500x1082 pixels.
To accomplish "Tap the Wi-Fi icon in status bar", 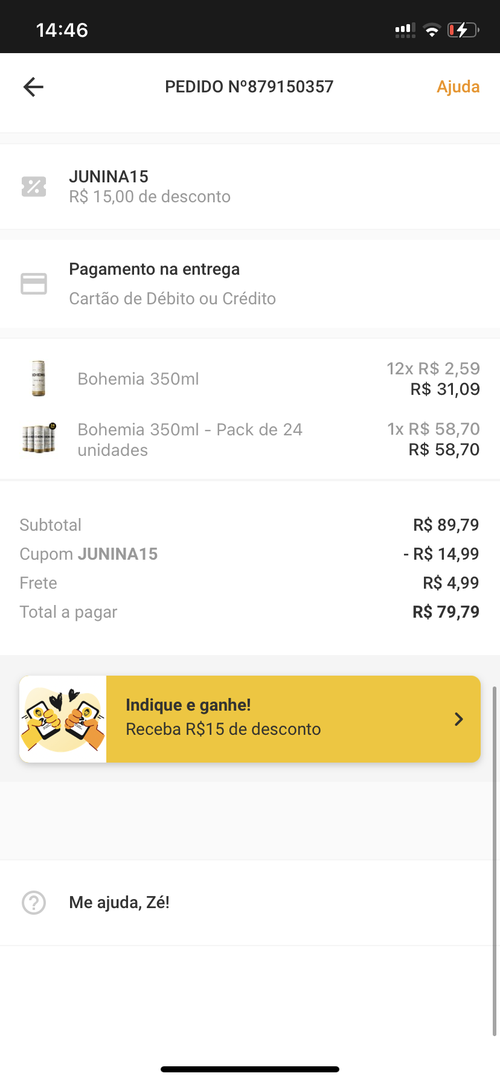I will click(432, 30).
